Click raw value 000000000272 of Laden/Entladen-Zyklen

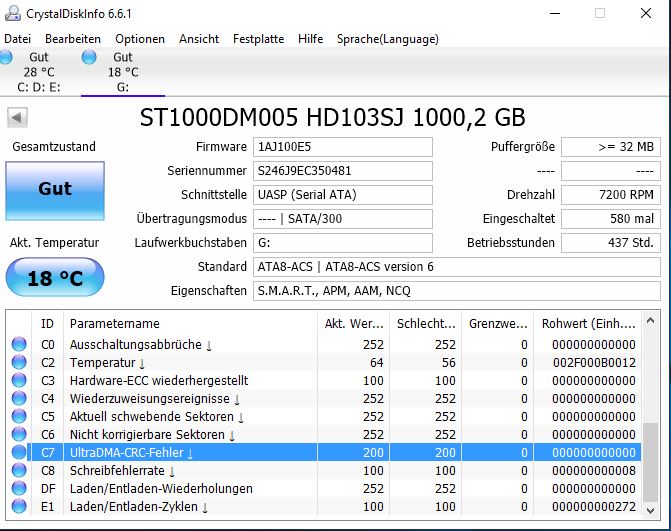(x=594, y=506)
